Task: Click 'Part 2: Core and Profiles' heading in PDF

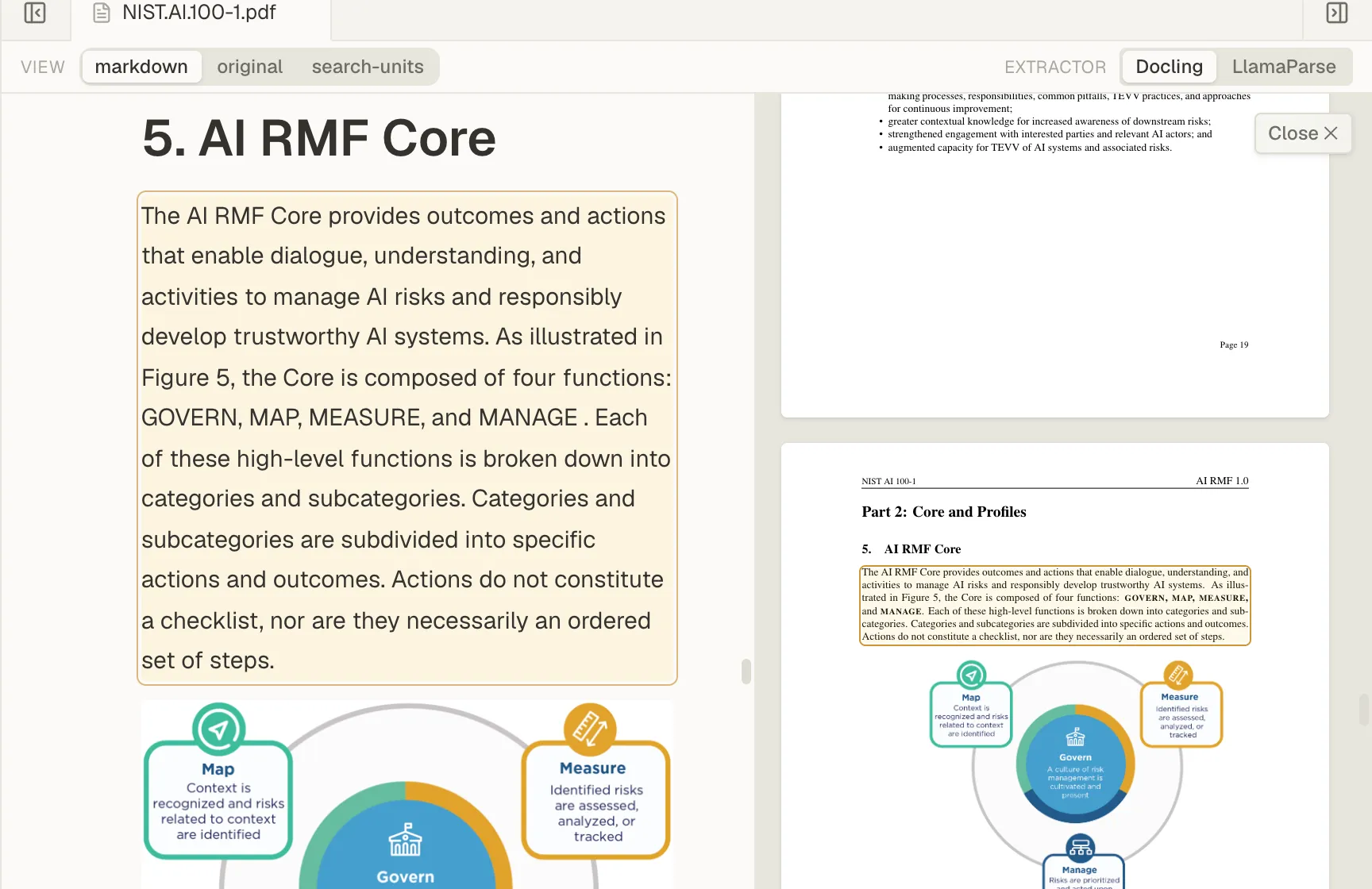Action: coord(944,512)
